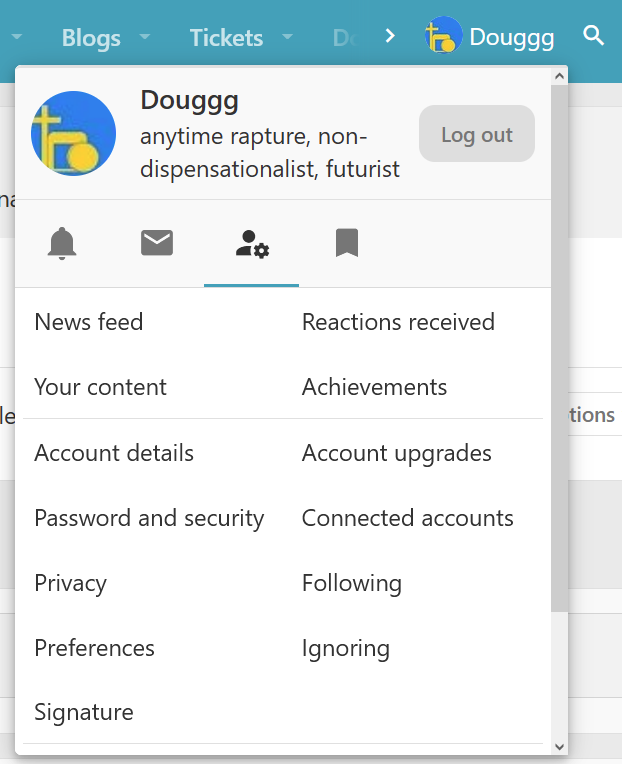This screenshot has width=622, height=764.
Task: Click the small avatar beside Douggg in navbar
Action: tap(441, 37)
